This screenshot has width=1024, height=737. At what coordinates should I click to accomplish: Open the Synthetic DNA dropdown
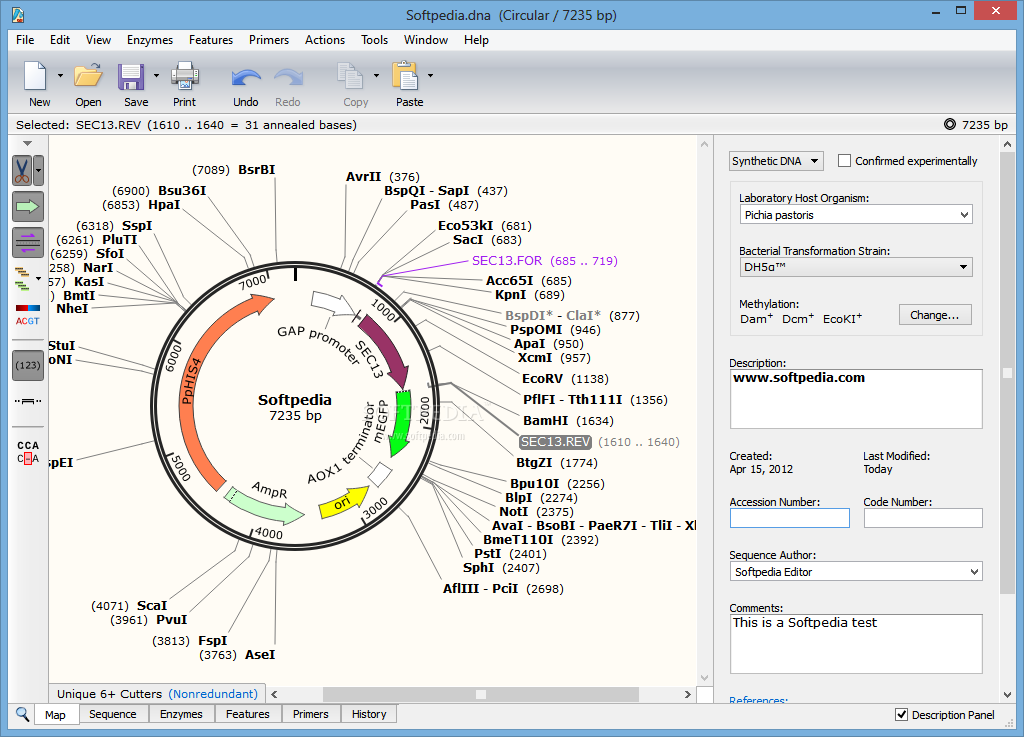point(776,161)
